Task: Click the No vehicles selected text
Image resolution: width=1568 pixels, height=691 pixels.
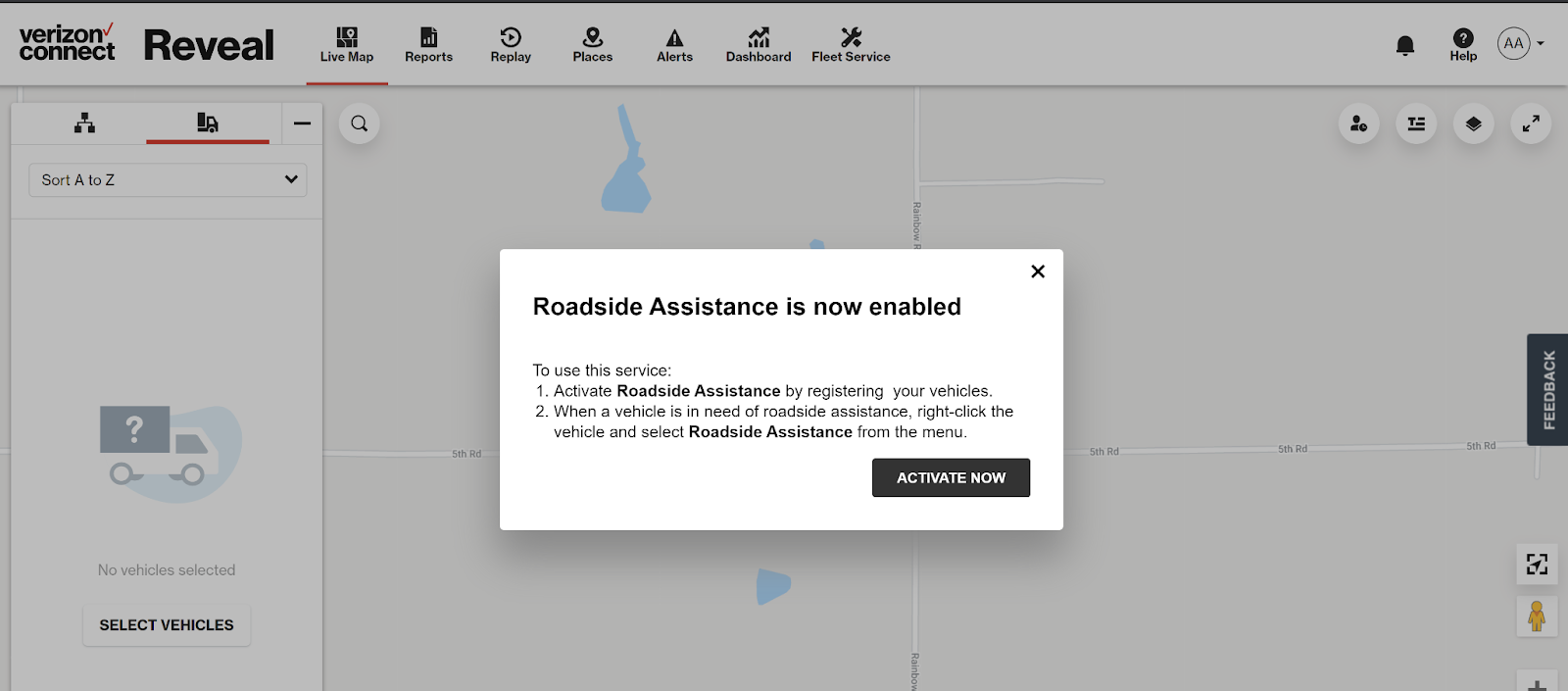Action: tap(167, 570)
